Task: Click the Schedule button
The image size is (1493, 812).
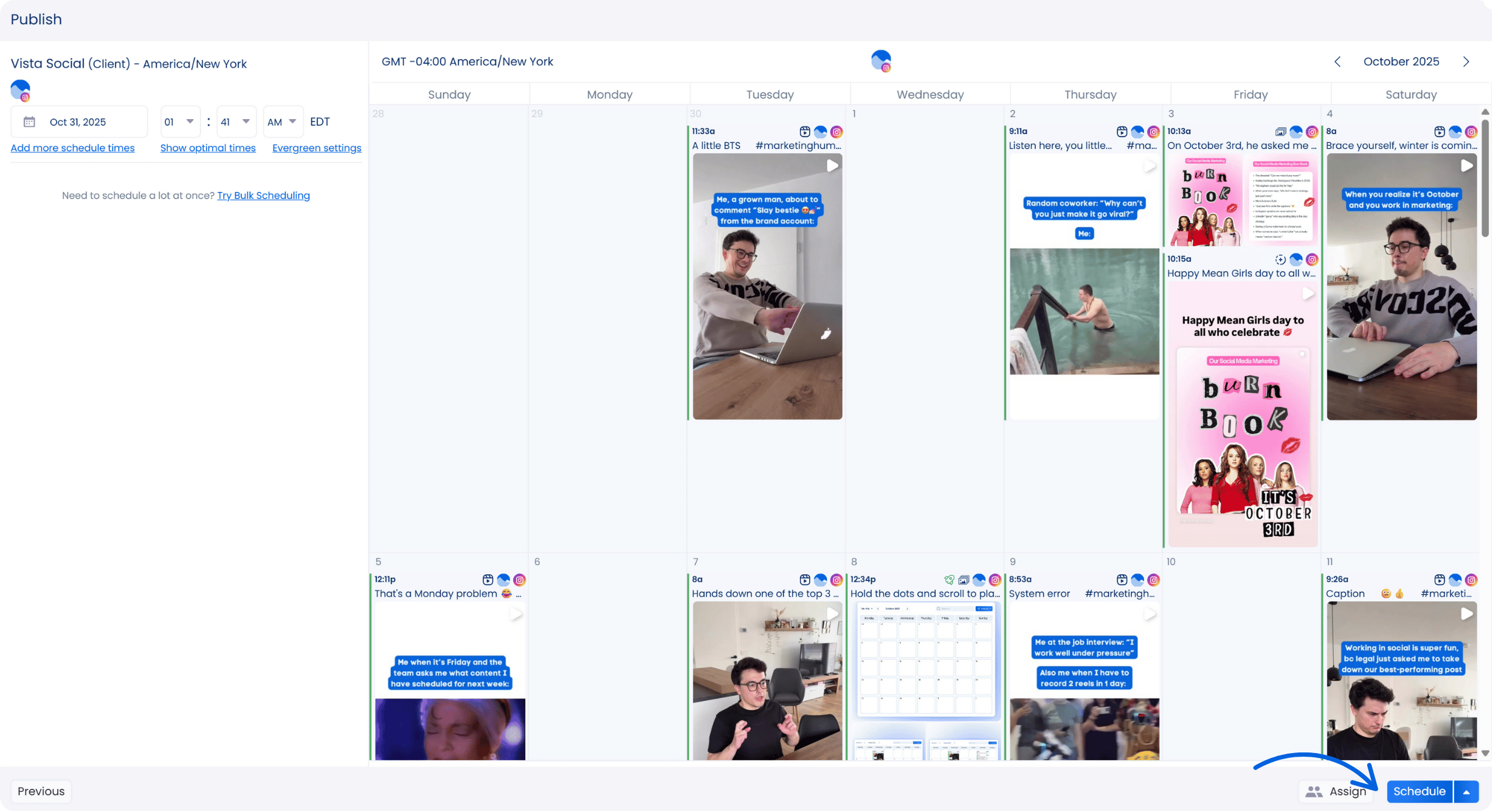Action: pyautogui.click(x=1419, y=792)
